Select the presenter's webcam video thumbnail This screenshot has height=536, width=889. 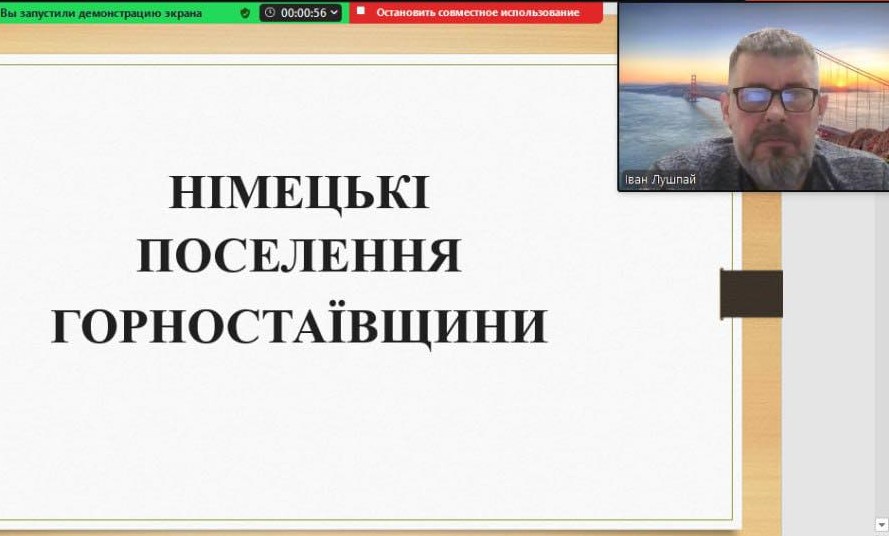[752, 95]
